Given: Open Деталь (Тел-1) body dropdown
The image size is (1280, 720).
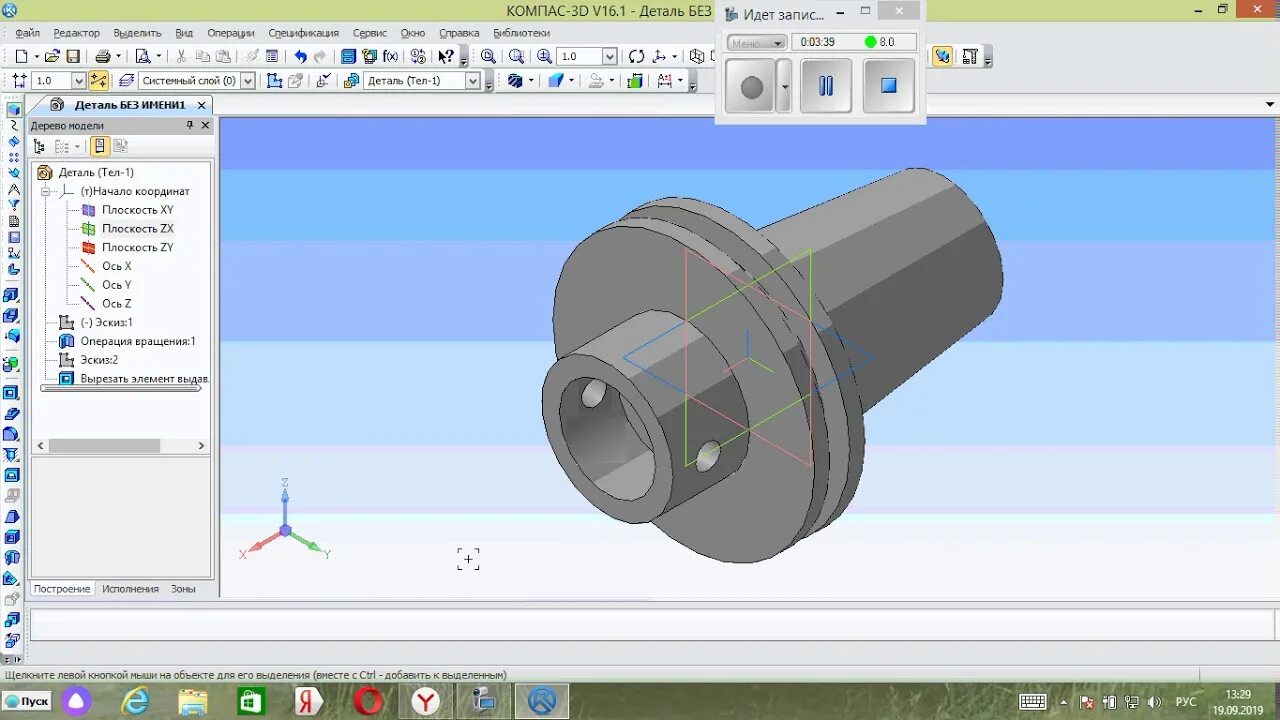Looking at the screenshot, I should 473,80.
